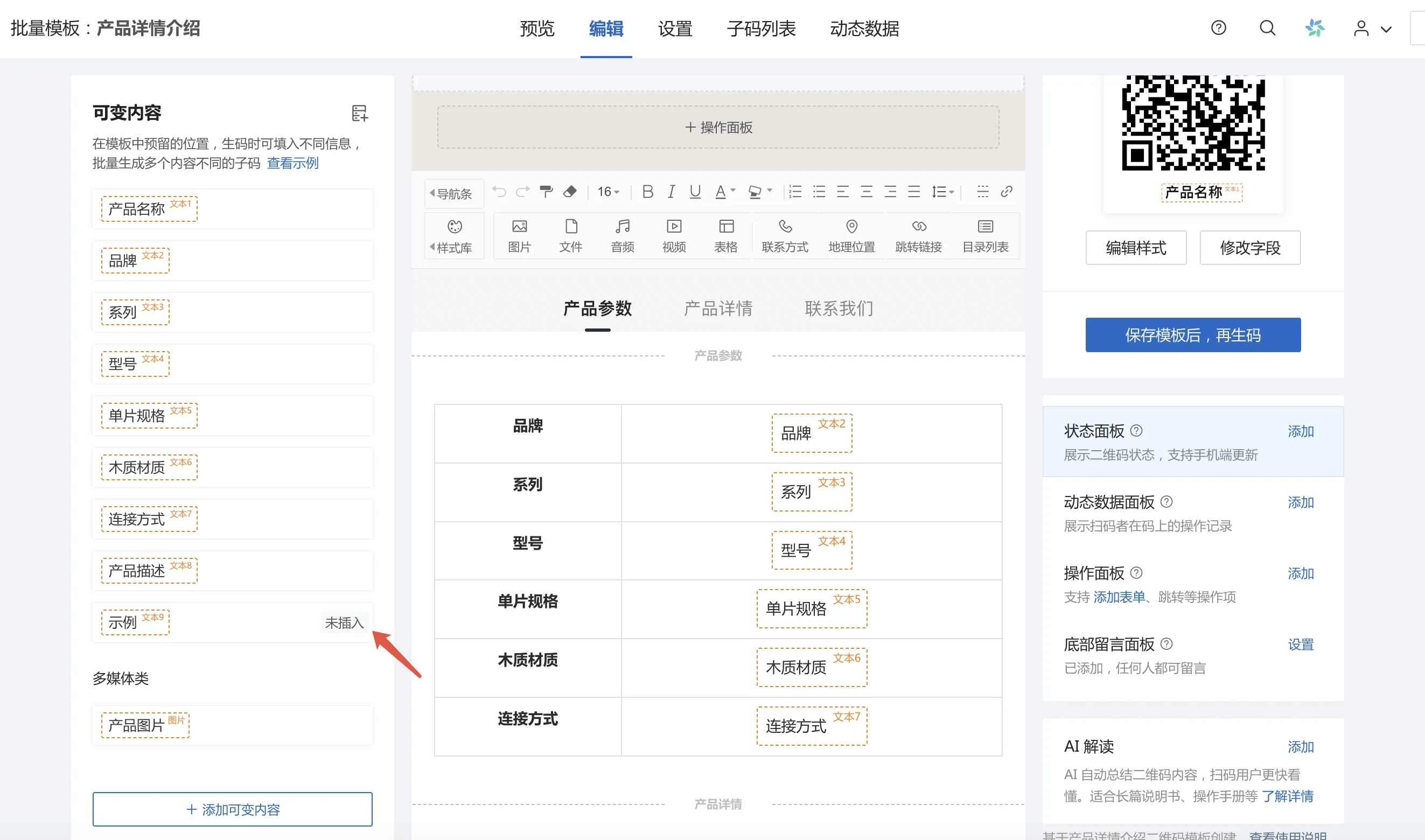Open the help question-mark icon in header
The image size is (1425, 840).
point(1218,28)
